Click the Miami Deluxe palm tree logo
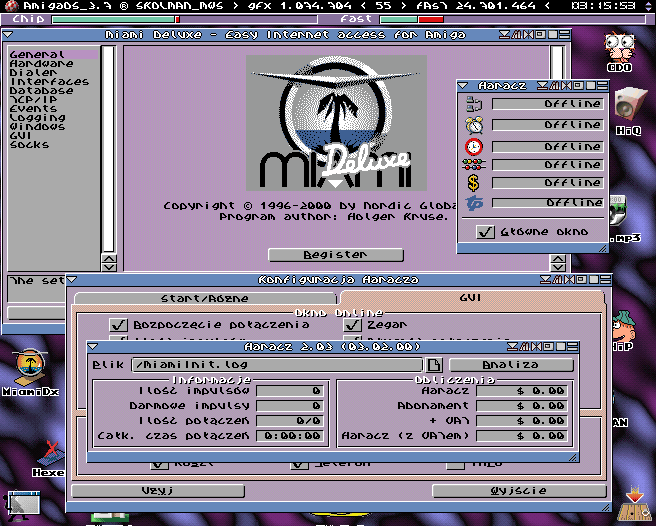The image size is (656, 526). click(x=336, y=123)
